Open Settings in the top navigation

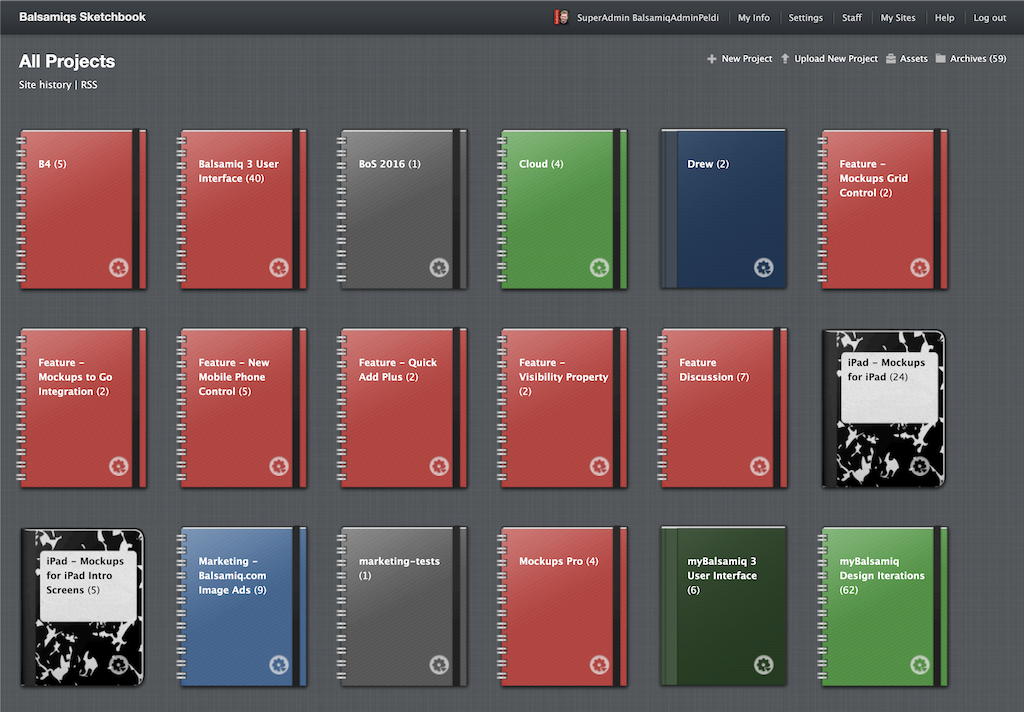[805, 18]
